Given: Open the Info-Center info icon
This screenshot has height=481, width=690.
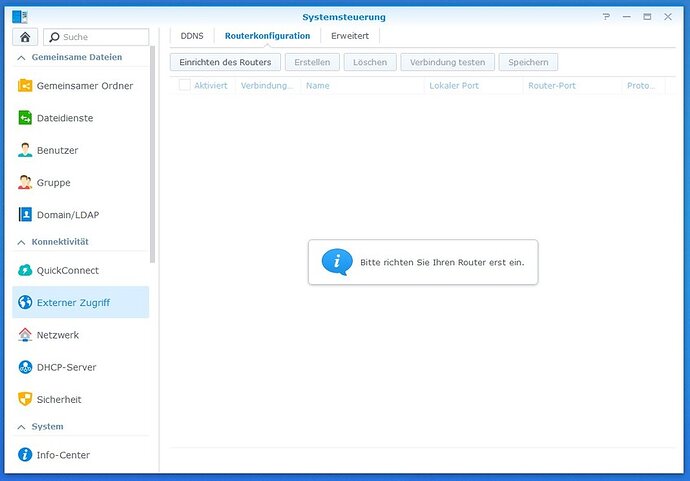Looking at the screenshot, I should pos(25,455).
